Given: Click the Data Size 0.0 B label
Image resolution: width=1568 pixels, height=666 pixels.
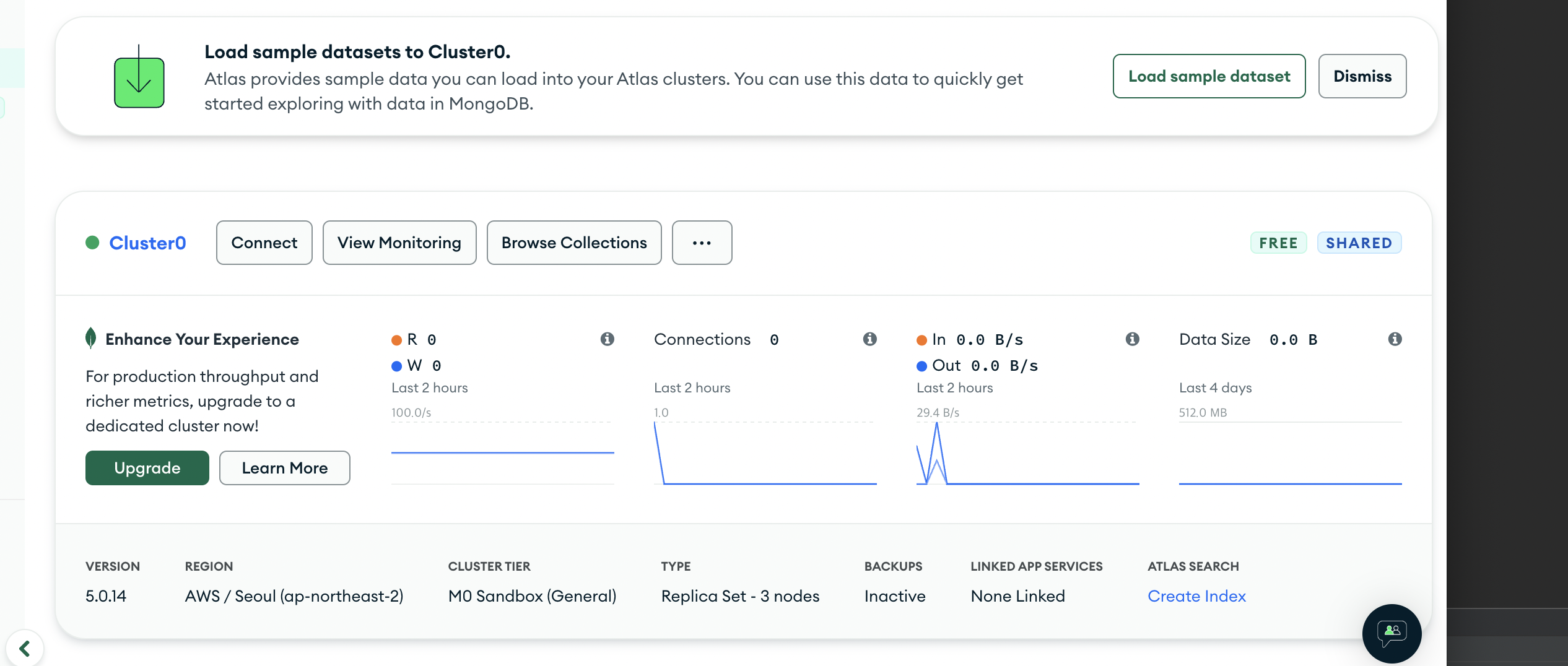Looking at the screenshot, I should point(1248,339).
